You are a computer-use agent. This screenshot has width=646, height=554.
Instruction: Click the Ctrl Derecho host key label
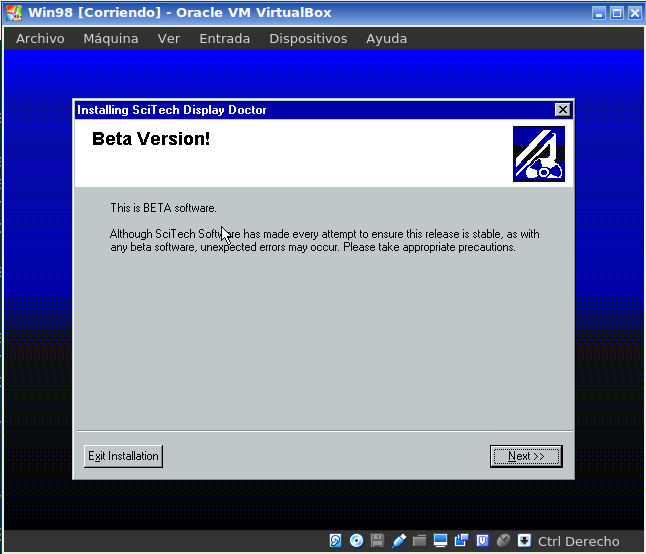(x=578, y=541)
